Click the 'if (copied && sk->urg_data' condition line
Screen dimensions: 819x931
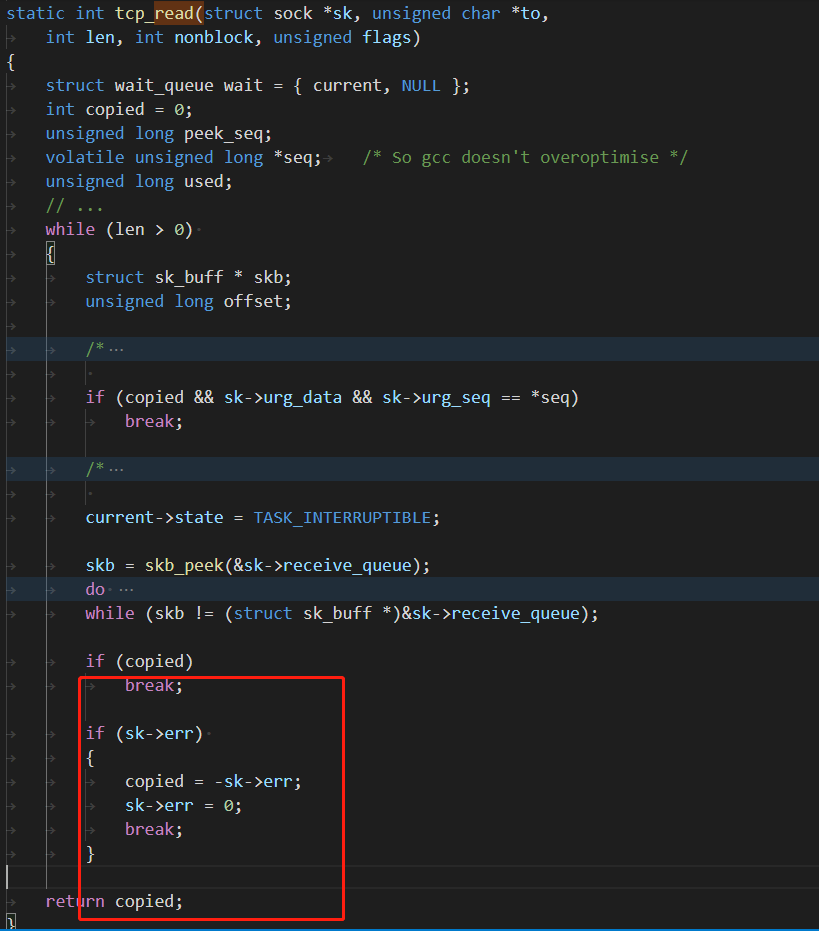[x=332, y=397]
